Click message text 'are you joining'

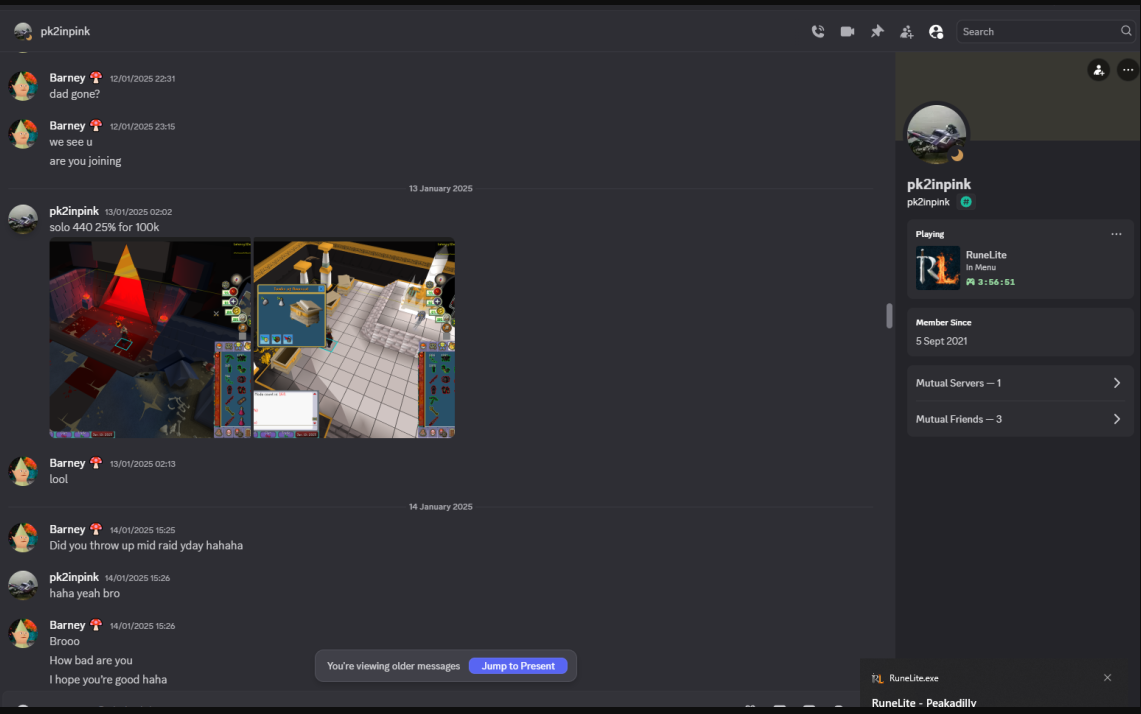85,161
